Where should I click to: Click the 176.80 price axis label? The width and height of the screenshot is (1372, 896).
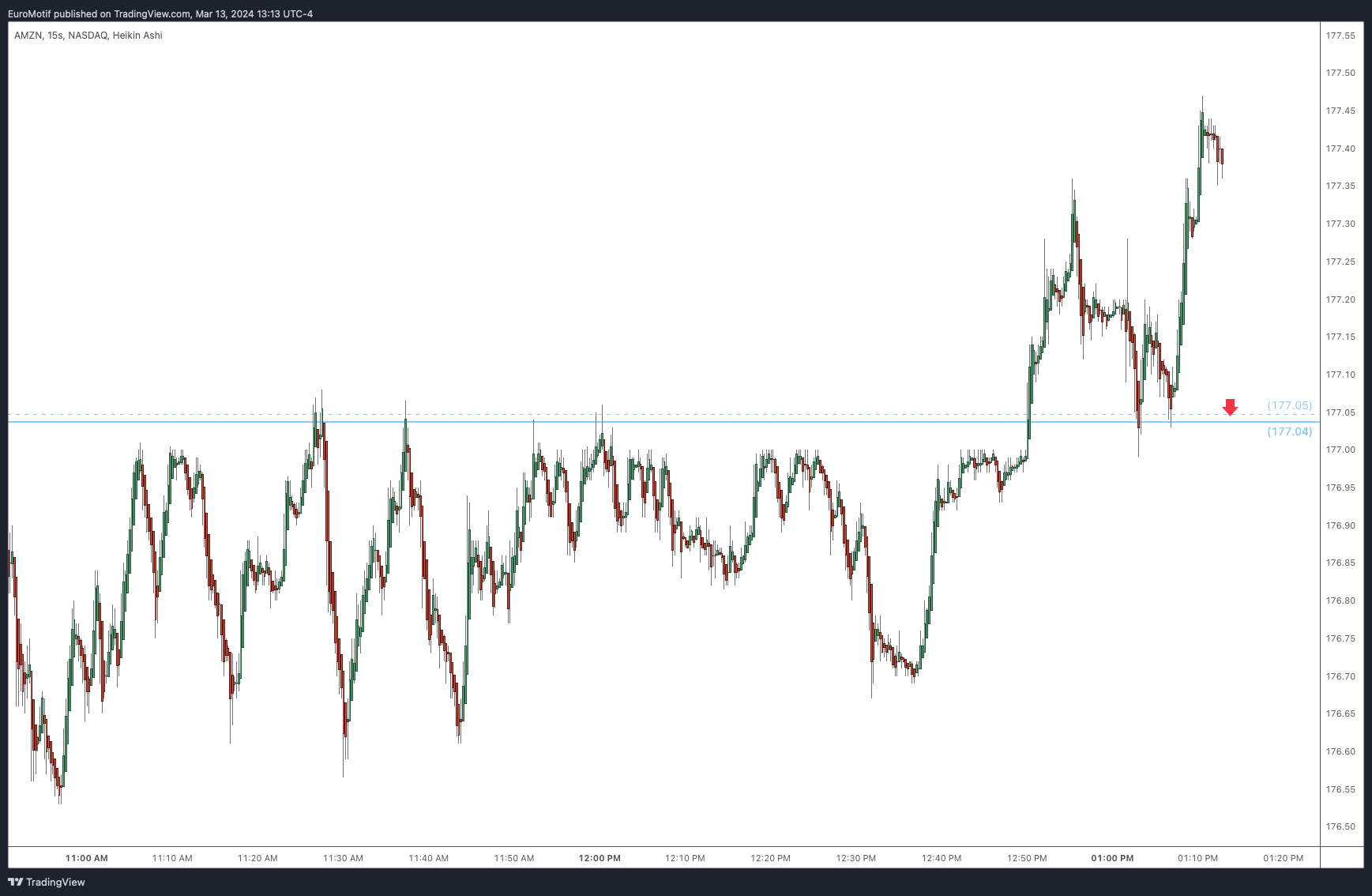click(x=1340, y=600)
